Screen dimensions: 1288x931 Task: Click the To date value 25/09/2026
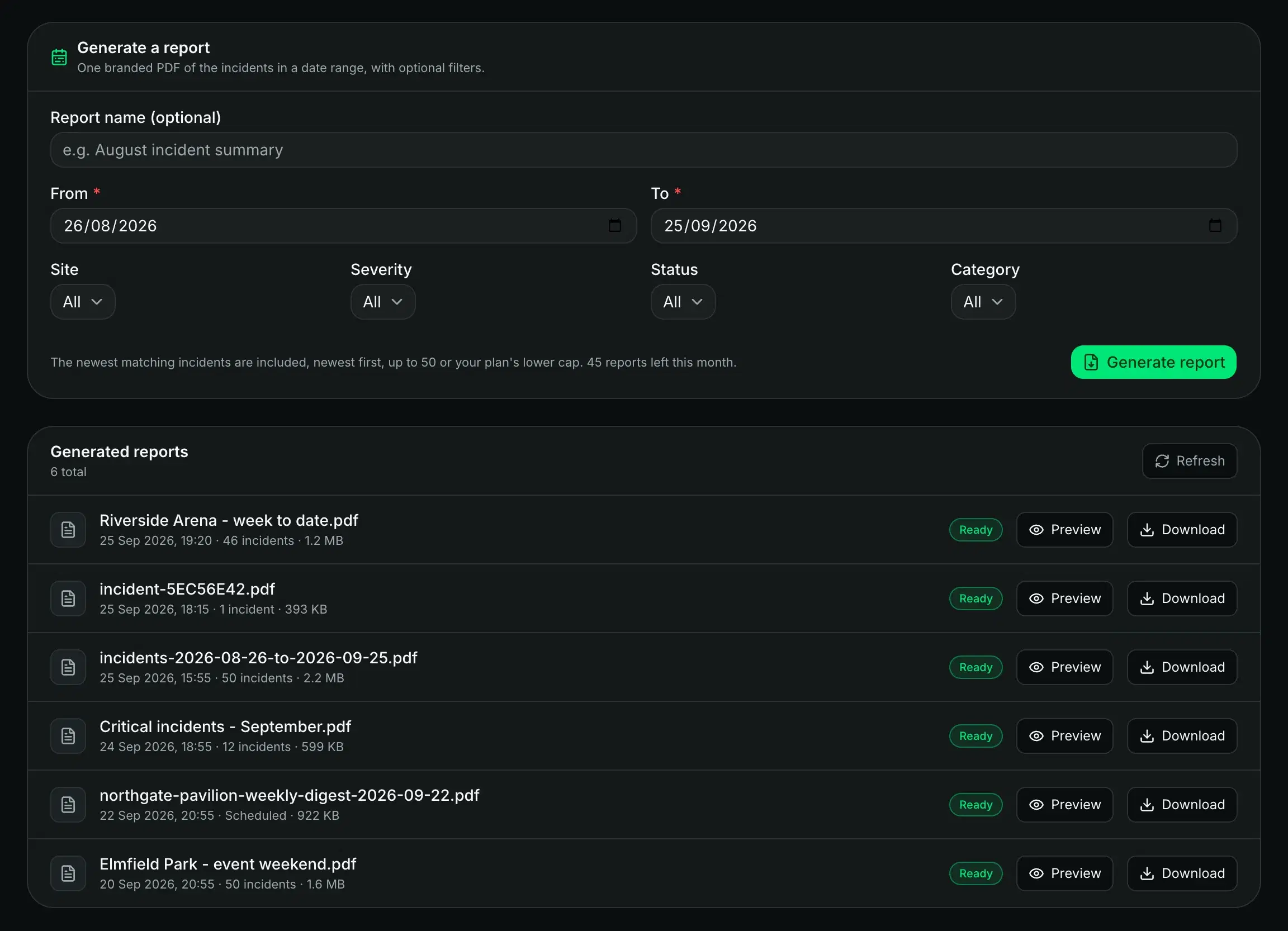click(x=711, y=226)
